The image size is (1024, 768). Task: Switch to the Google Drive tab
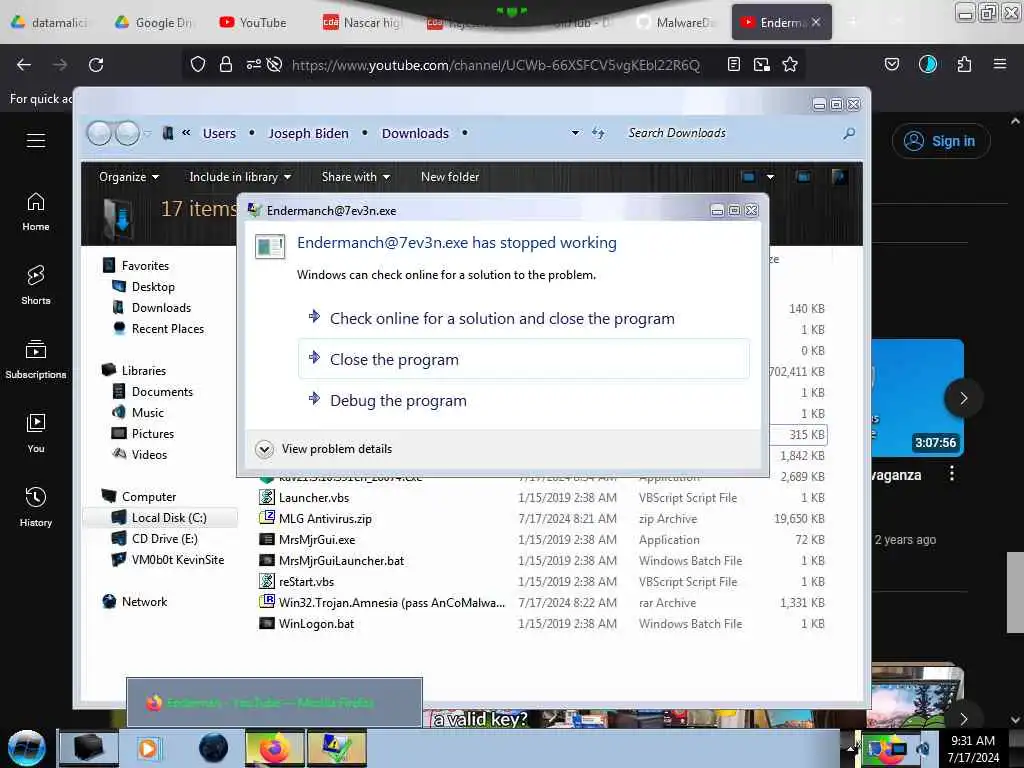(154, 23)
